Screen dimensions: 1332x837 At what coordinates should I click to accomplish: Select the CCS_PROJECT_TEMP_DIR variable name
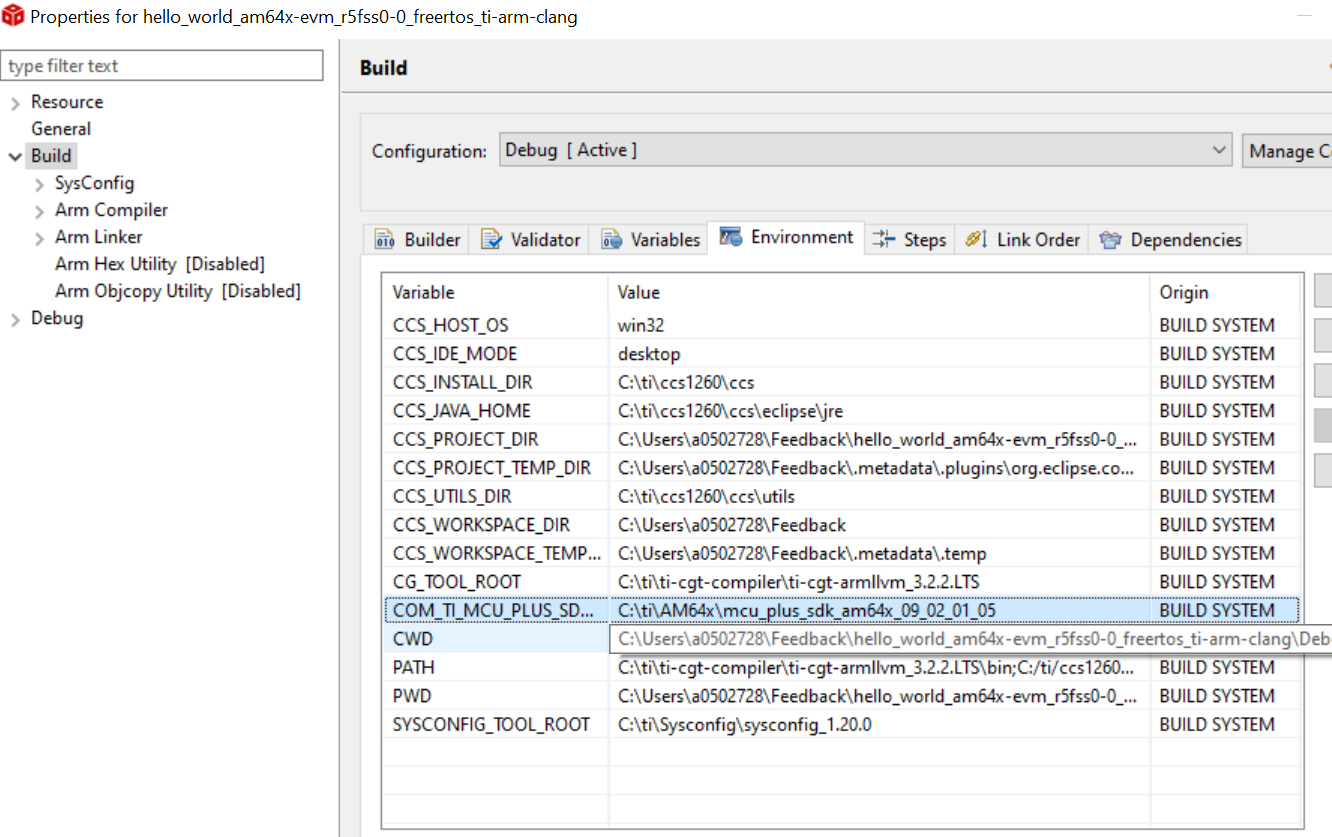(491, 468)
